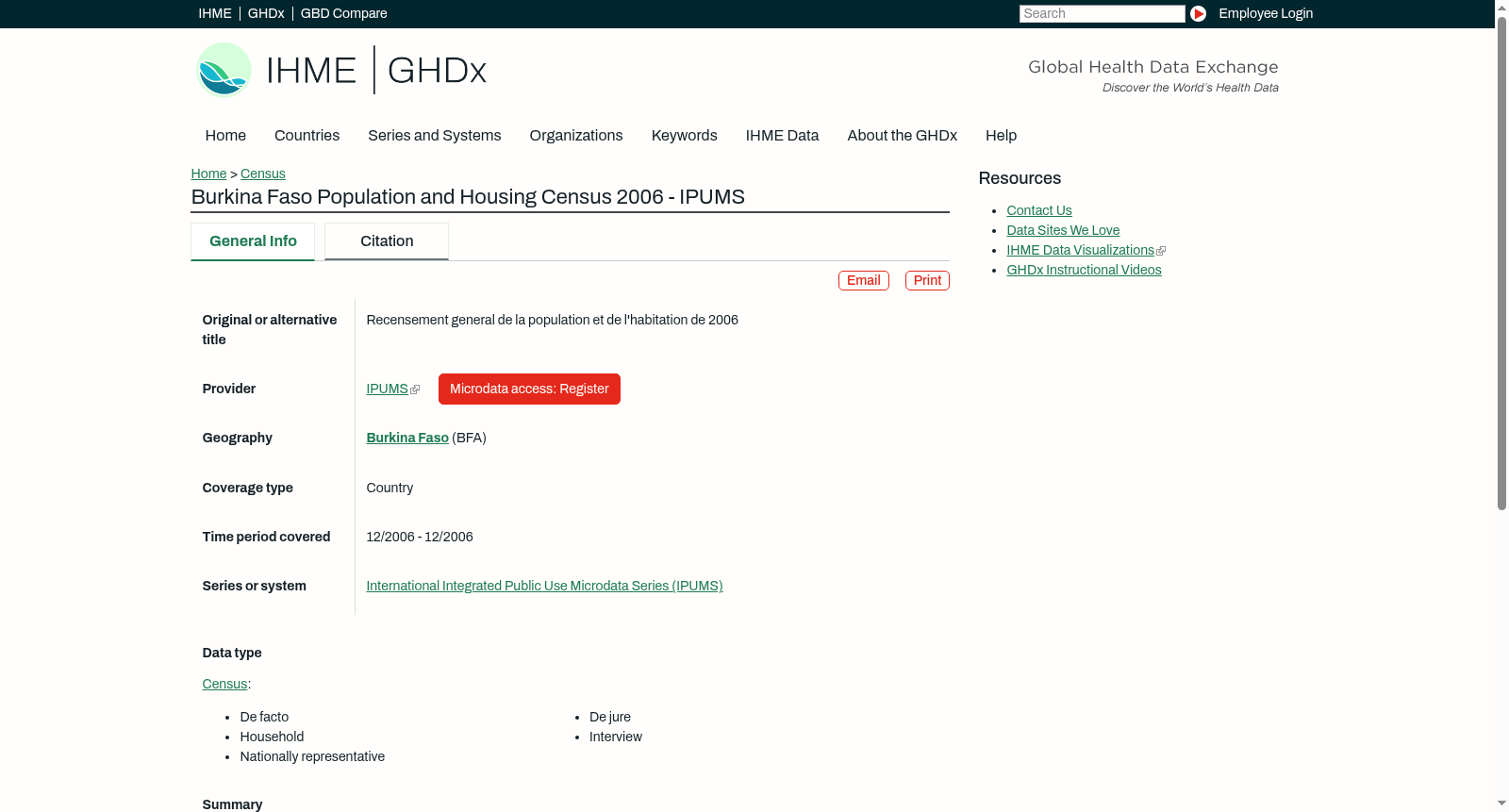Click the Print button
This screenshot has width=1509, height=812.
927,280
